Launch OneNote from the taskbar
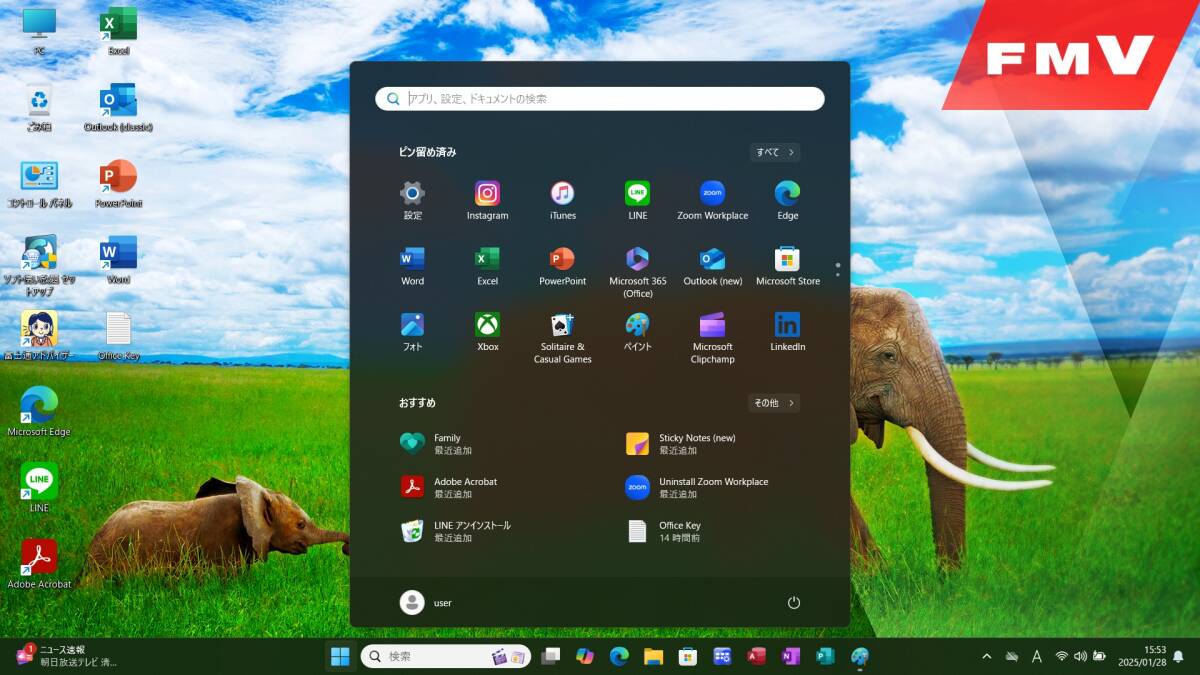The image size is (1200, 675). [791, 656]
